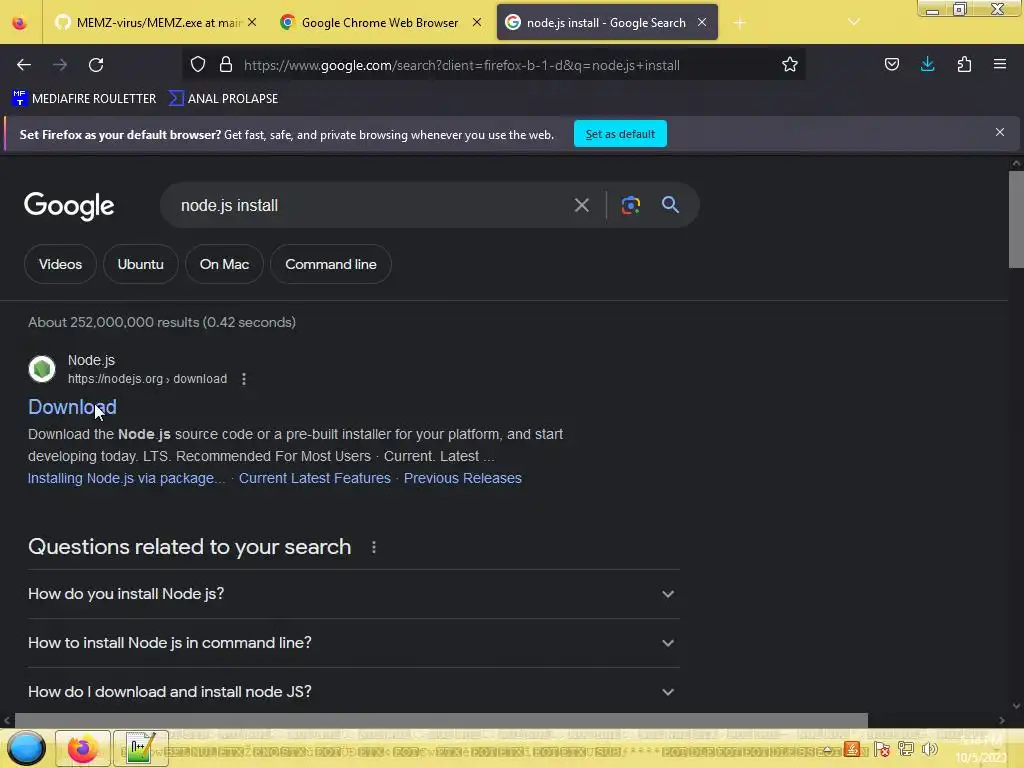Click the Set as default button

620,134
